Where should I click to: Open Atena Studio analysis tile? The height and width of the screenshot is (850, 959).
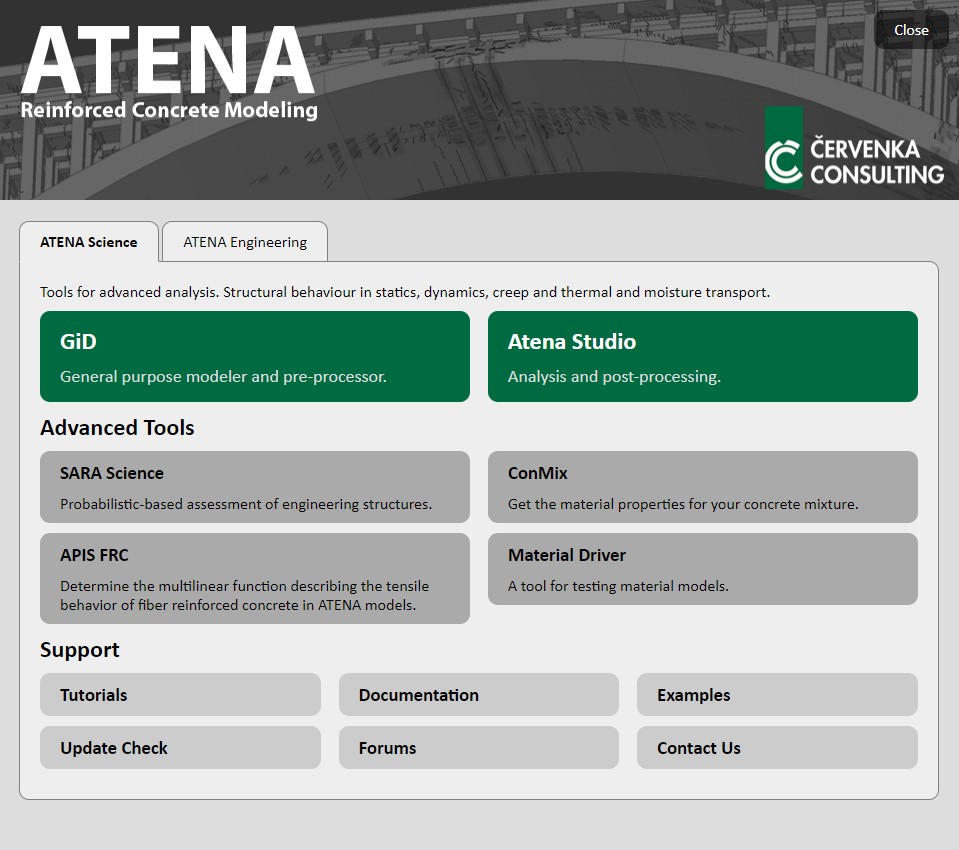coord(703,357)
